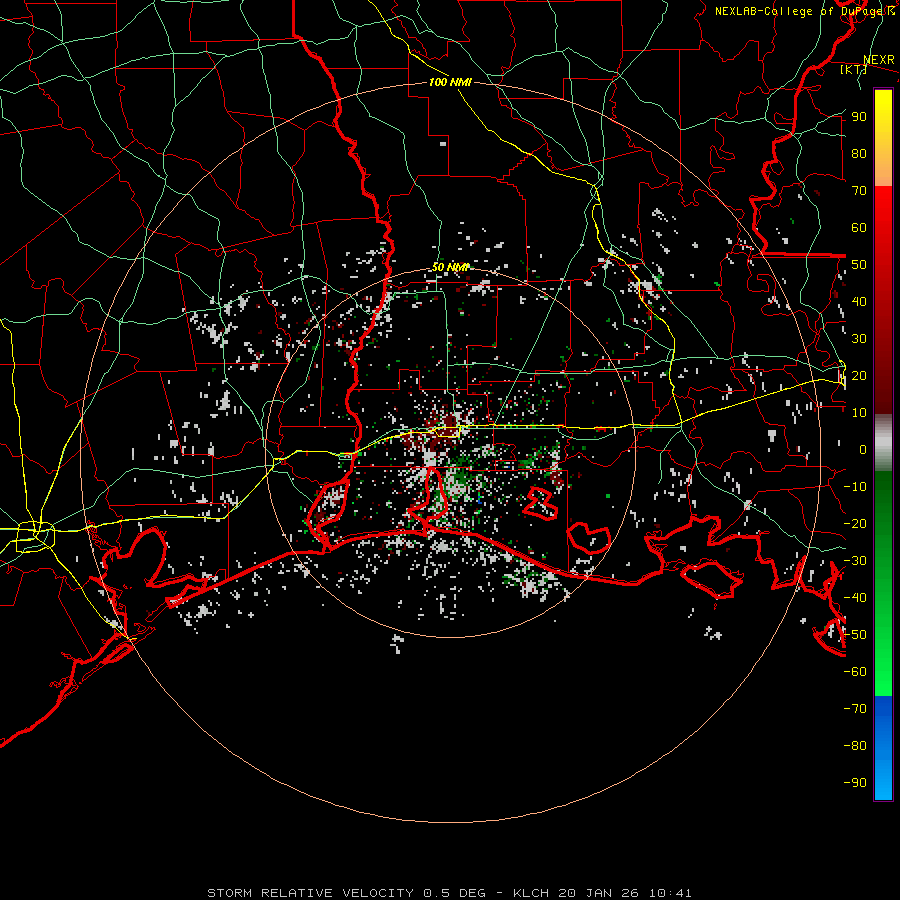This screenshot has width=900, height=900.
Task: Click the -20 value on the velocity scale
Action: (x=855, y=523)
